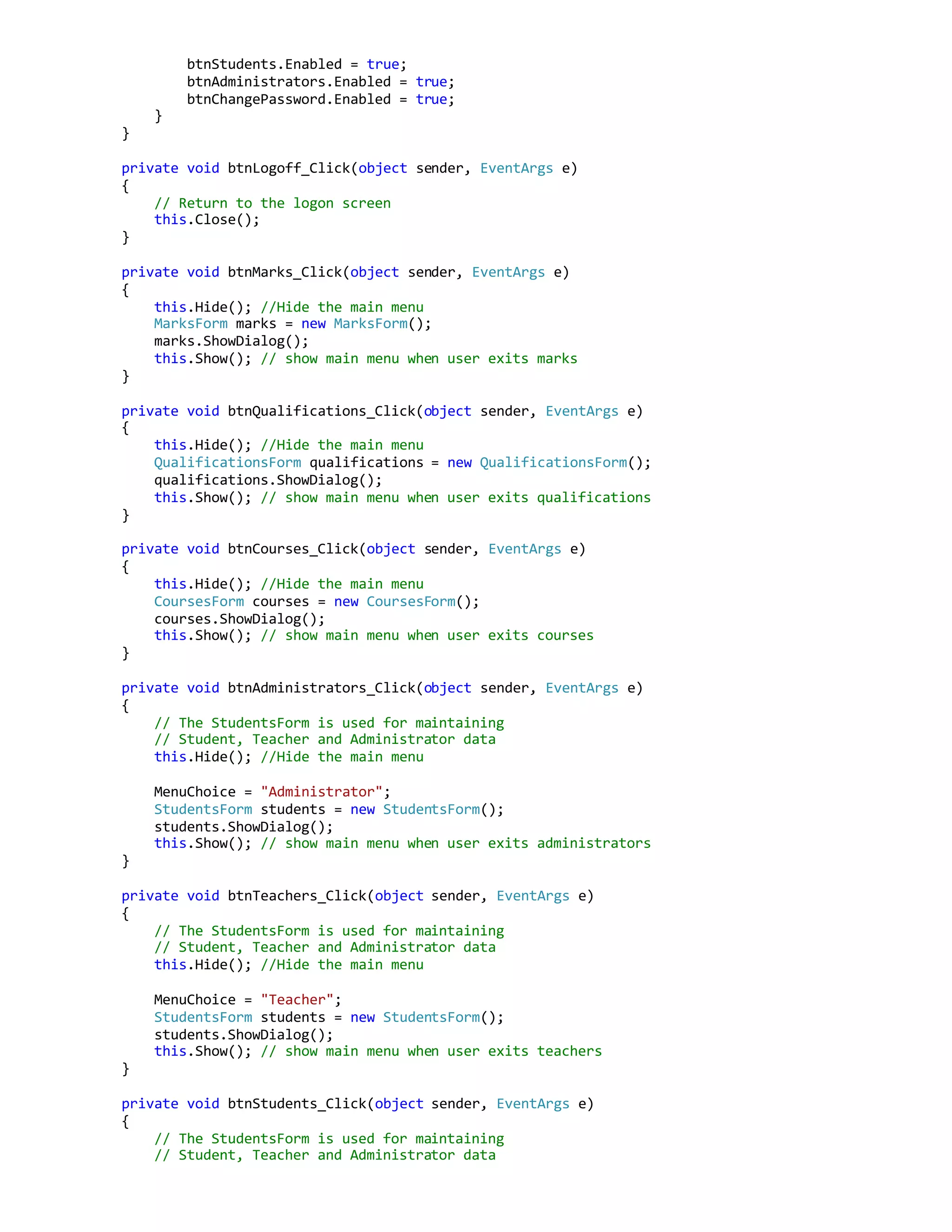Click the comment 'show main menu when user exits marks'
952x1232 pixels.
coord(419,359)
